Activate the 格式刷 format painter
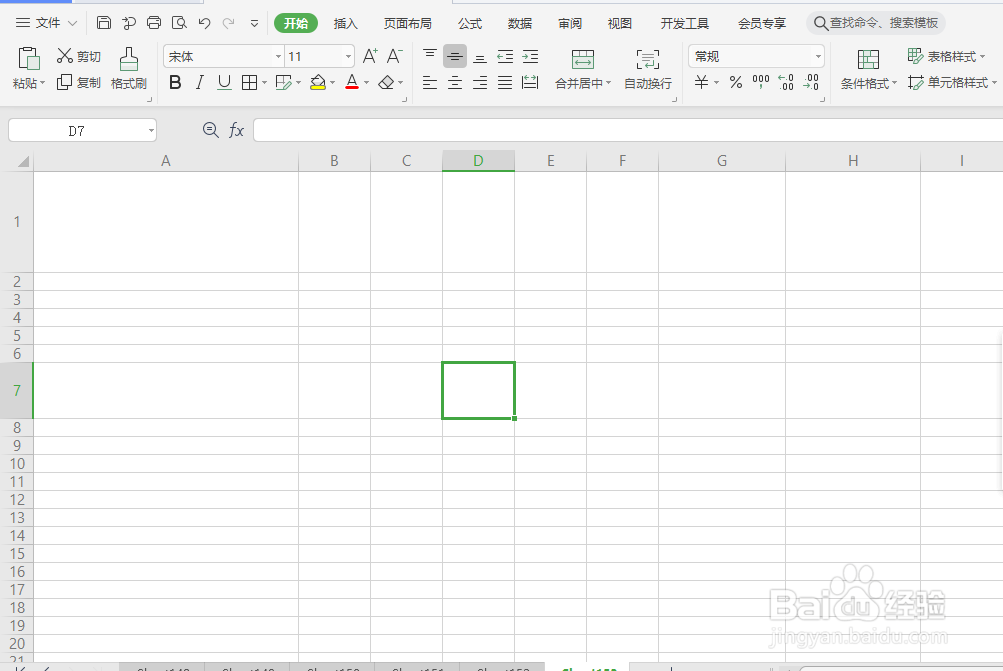The image size is (1003, 671). coord(129,68)
